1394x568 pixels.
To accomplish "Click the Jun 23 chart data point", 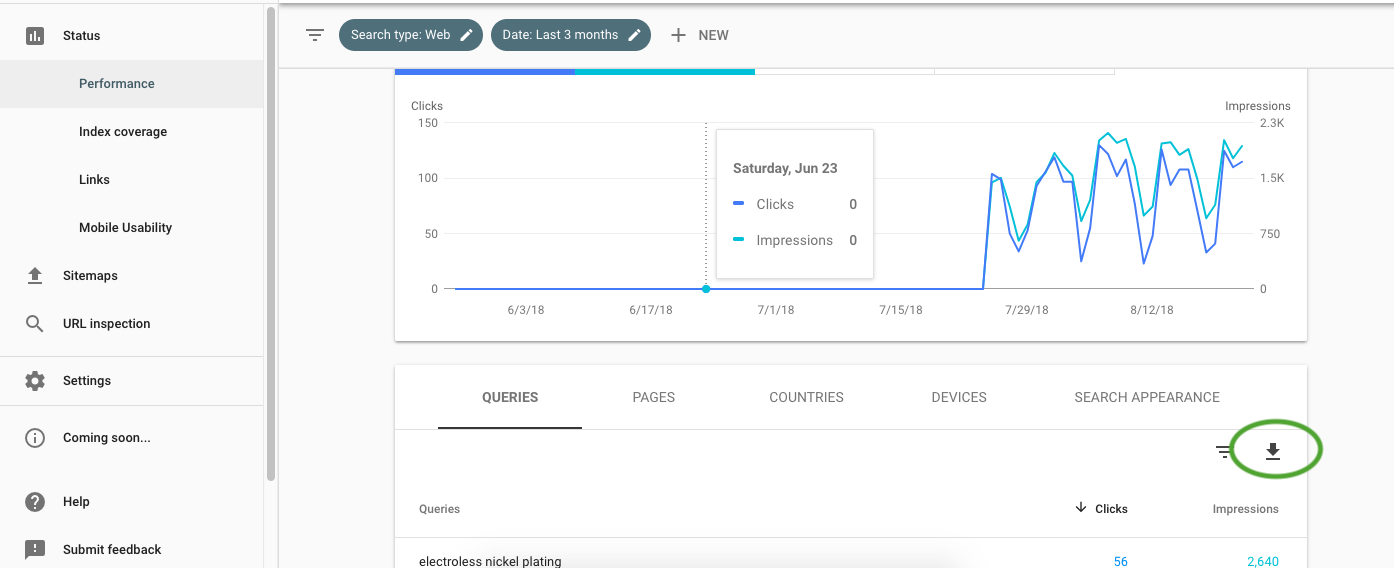I will click(x=706, y=289).
